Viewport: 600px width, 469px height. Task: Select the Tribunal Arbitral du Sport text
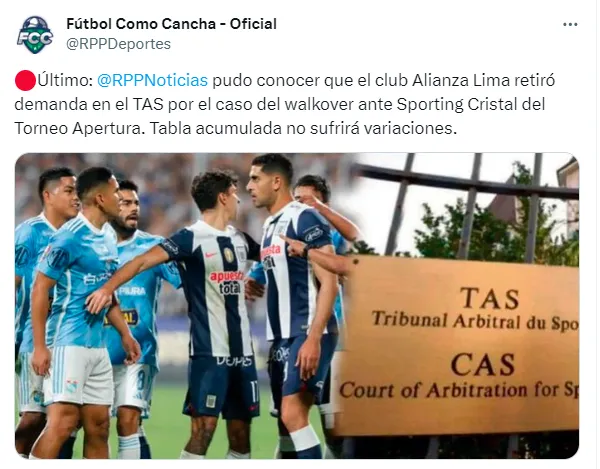[x=475, y=321]
